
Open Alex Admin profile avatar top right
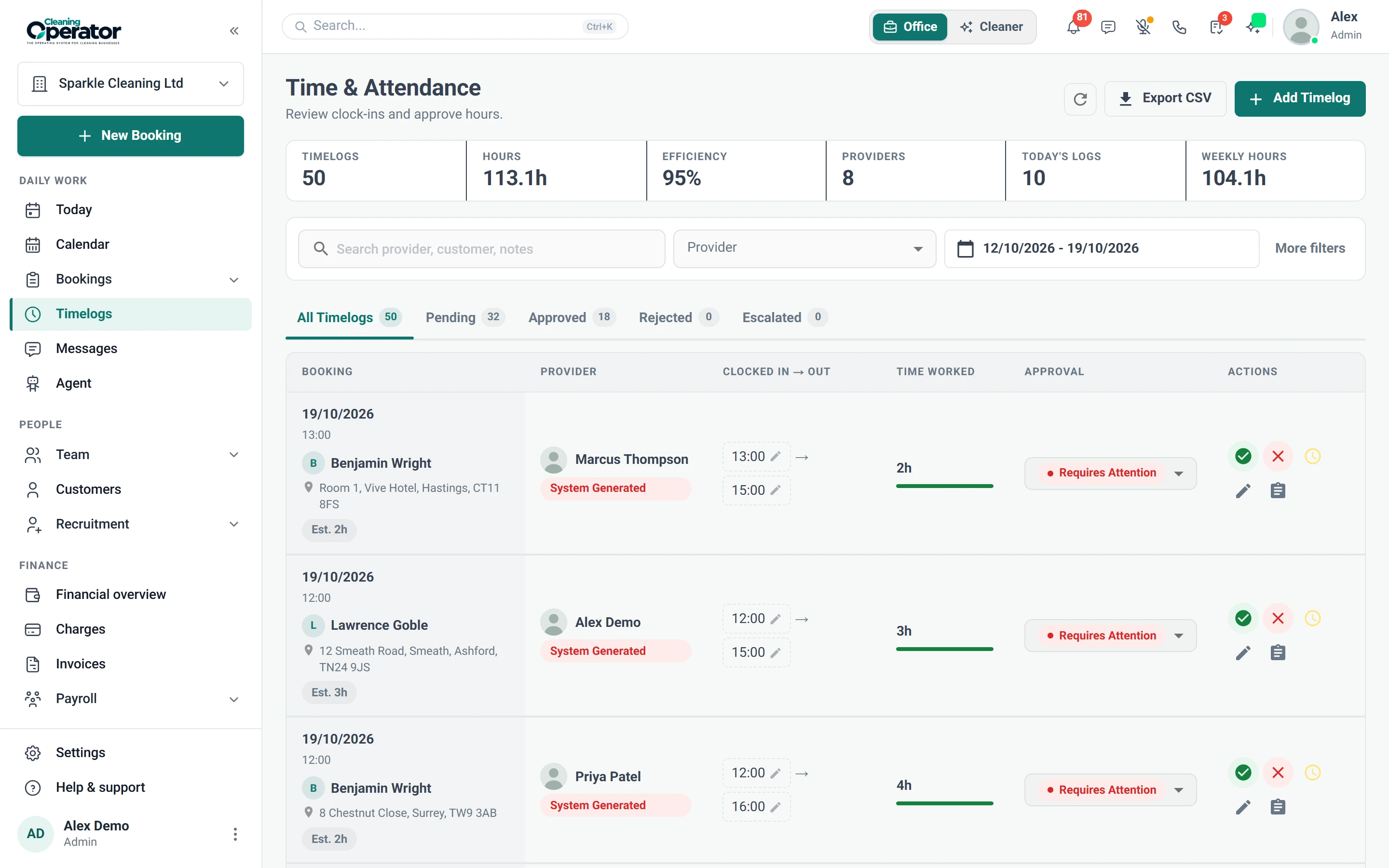1300,27
